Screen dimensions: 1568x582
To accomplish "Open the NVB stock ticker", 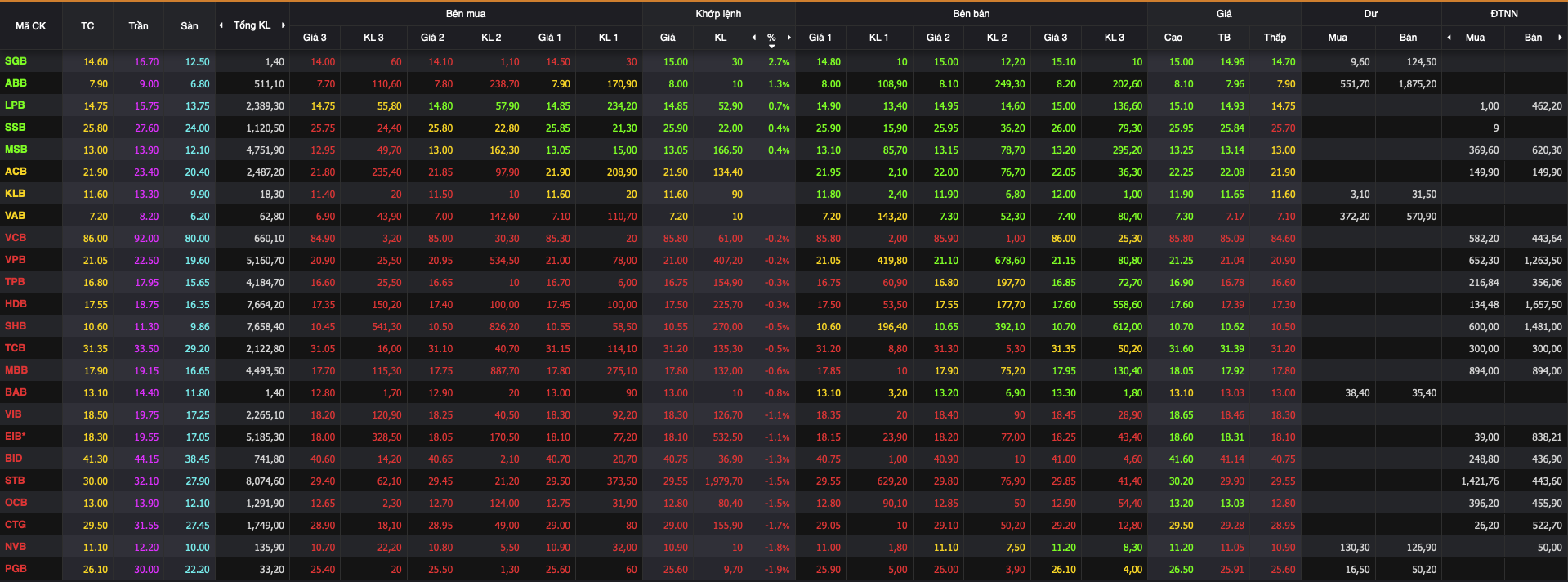I will [16, 547].
